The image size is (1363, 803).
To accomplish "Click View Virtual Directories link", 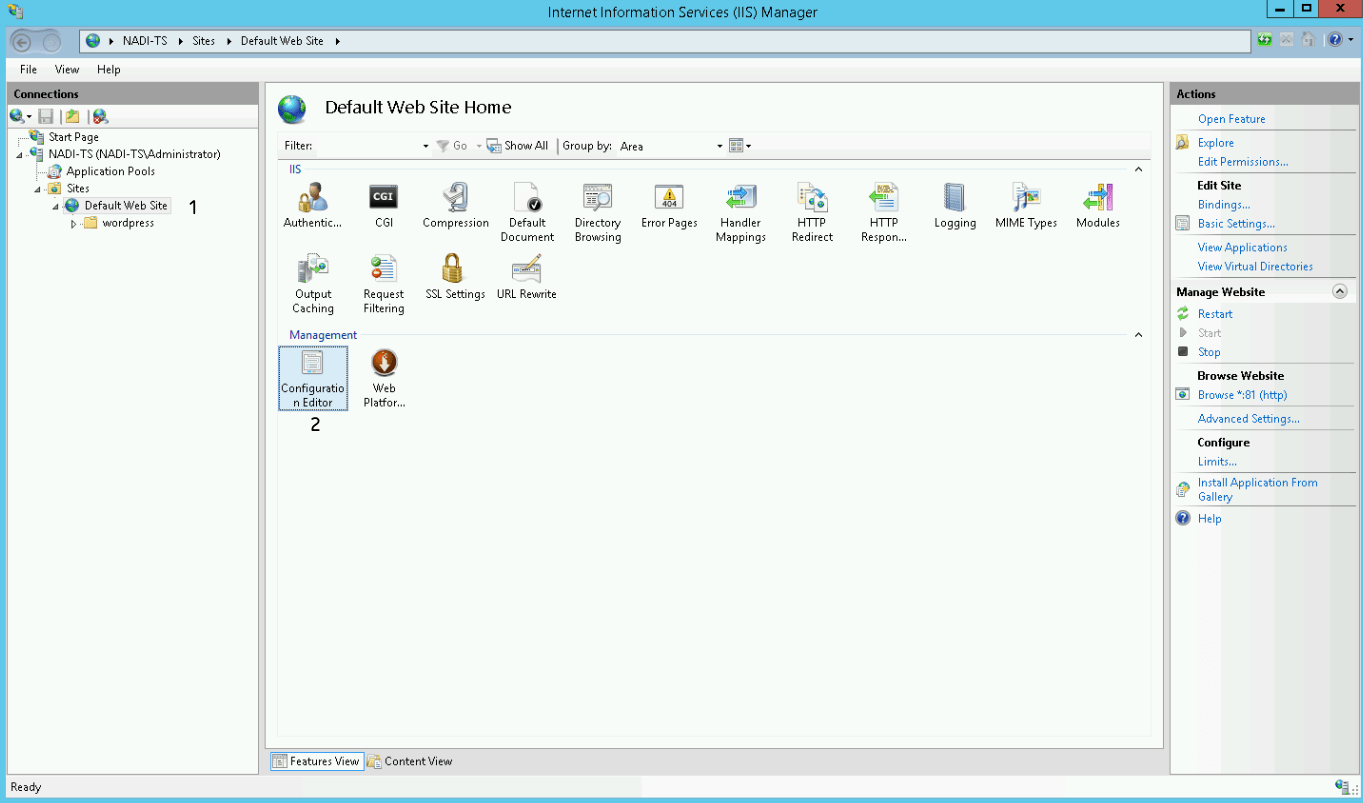I will pyautogui.click(x=1256, y=267).
